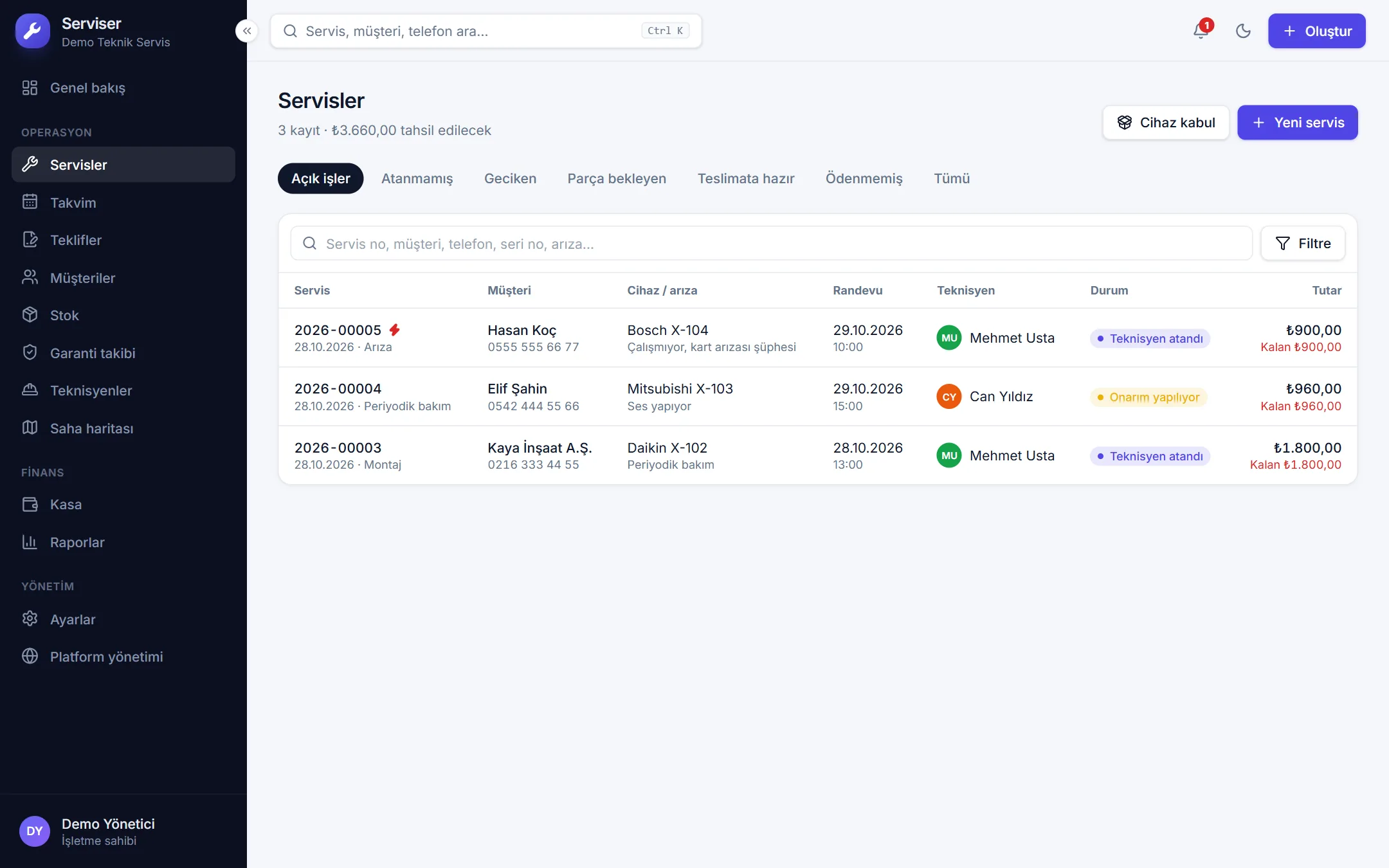This screenshot has height=868, width=1389.
Task: Collapse the sidebar with the double-chevron icon
Action: (x=247, y=31)
